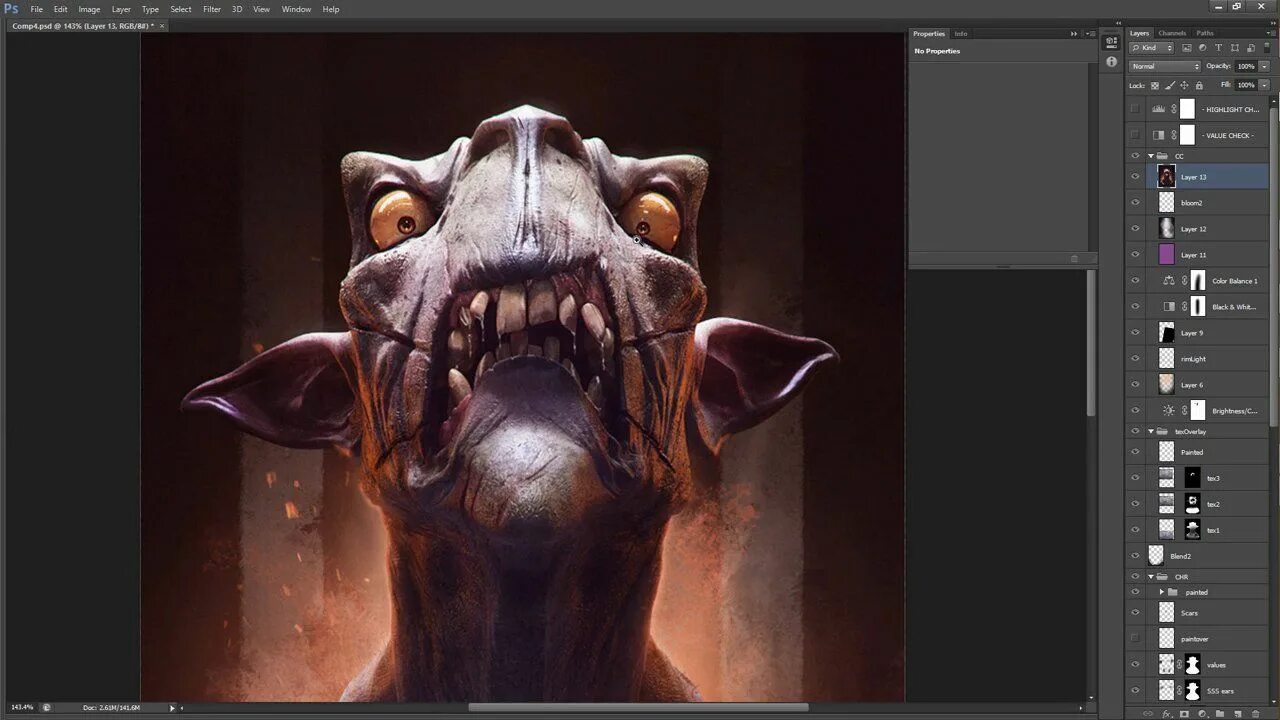
Task: Select Layer 11 purple thumbnail
Action: click(1166, 255)
